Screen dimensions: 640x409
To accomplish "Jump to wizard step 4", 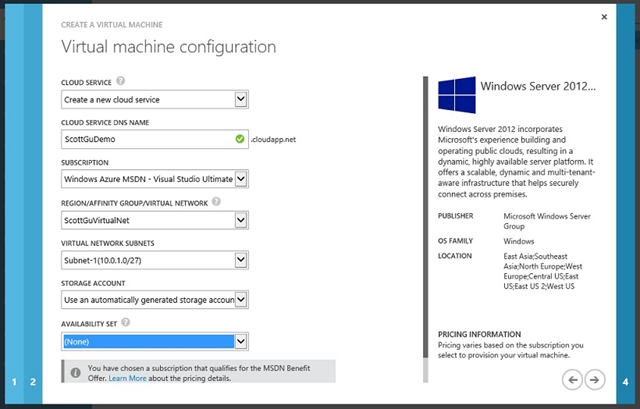I will 625,382.
